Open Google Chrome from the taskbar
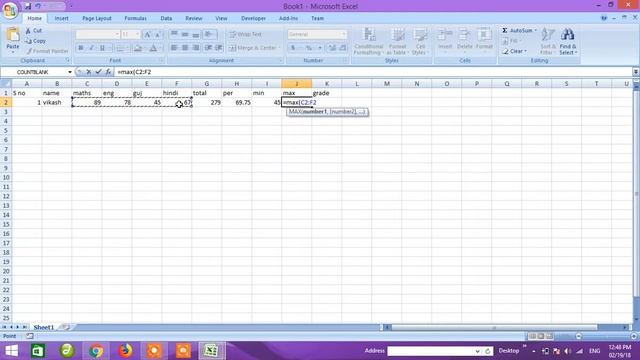Viewport: 640px width, 360px height. (x=96, y=351)
